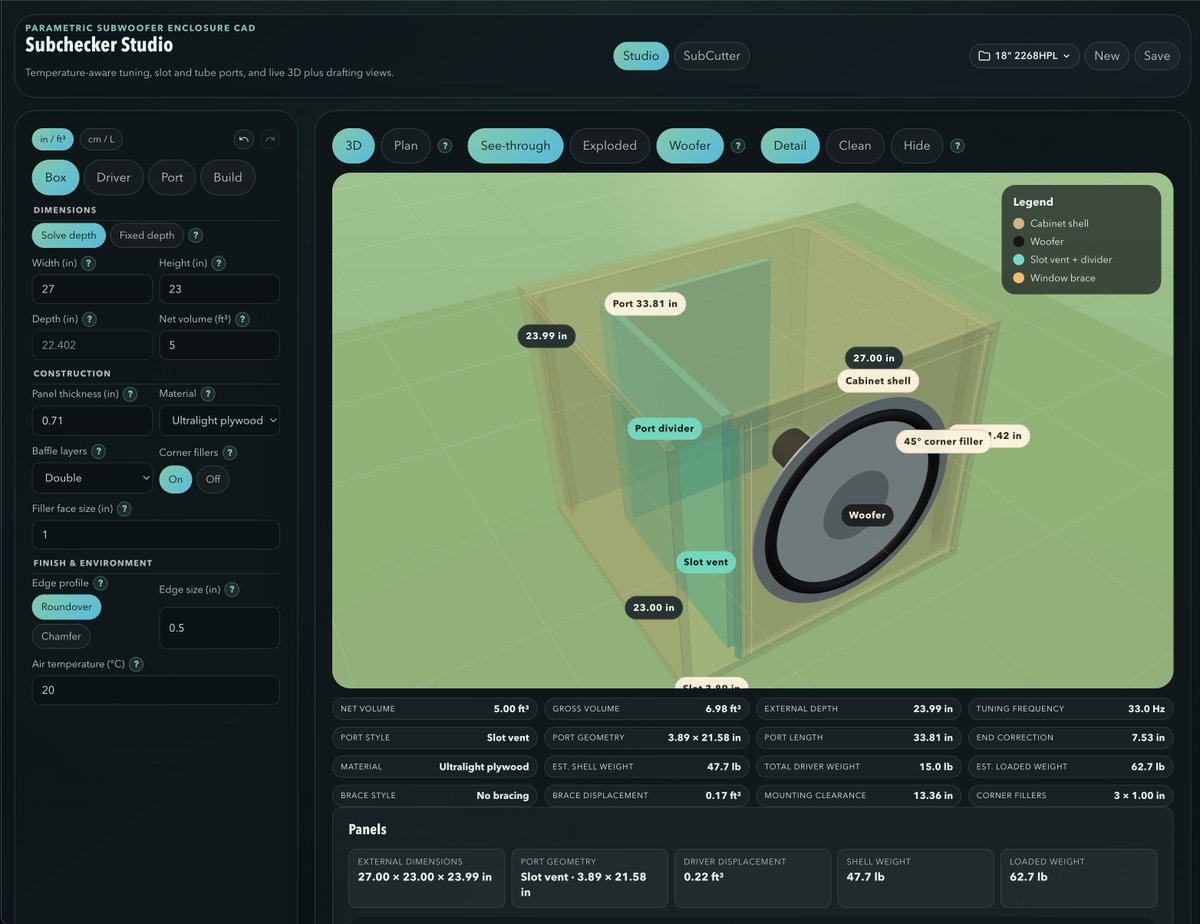
Task: Open the Driver tab
Action: (114, 177)
